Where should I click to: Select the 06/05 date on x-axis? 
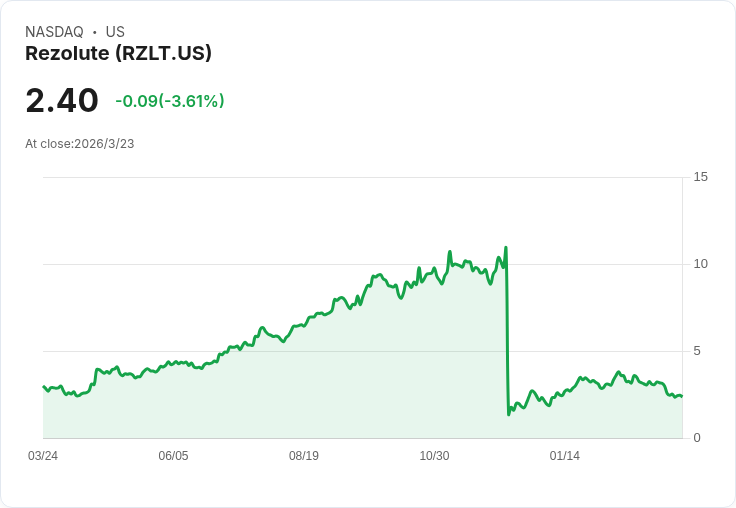pos(173,456)
